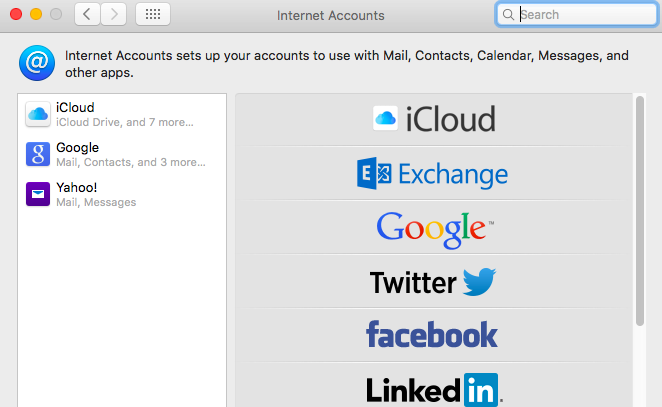Click the Search field in toolbar
Image resolution: width=662 pixels, height=407 pixels.
click(577, 15)
